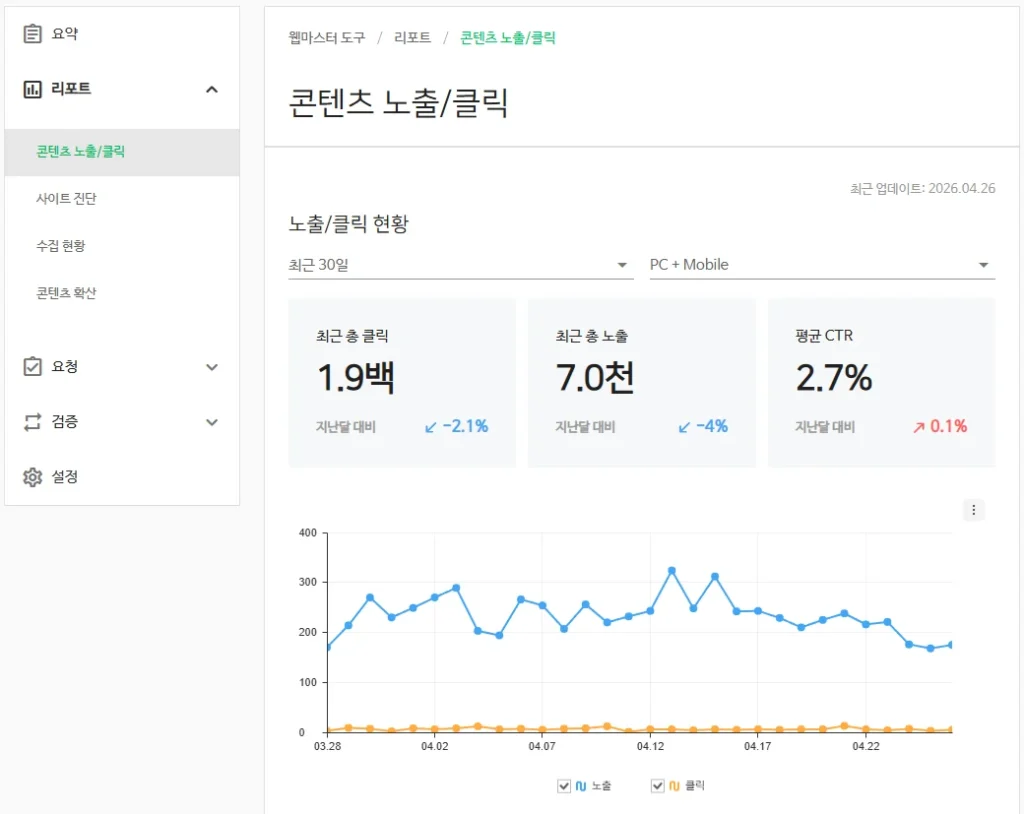Go to 웹마스터 도구 breadcrumb link
Screen dimensions: 1024x814
pos(326,38)
